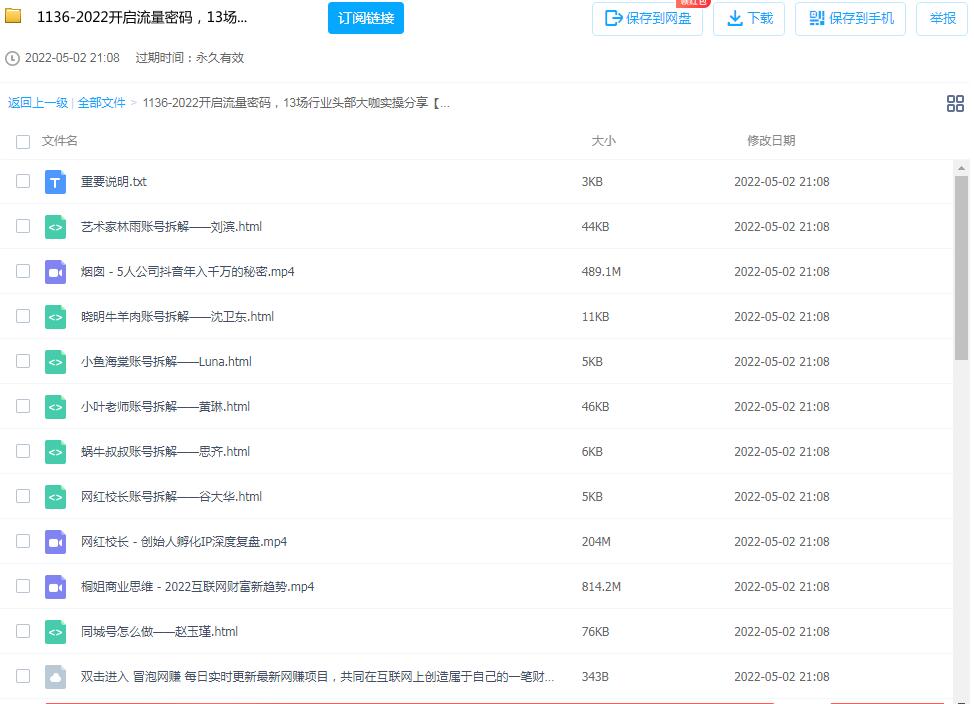Click the 489.1M size cell
Screen dimensions: 974x704
[x=601, y=272]
